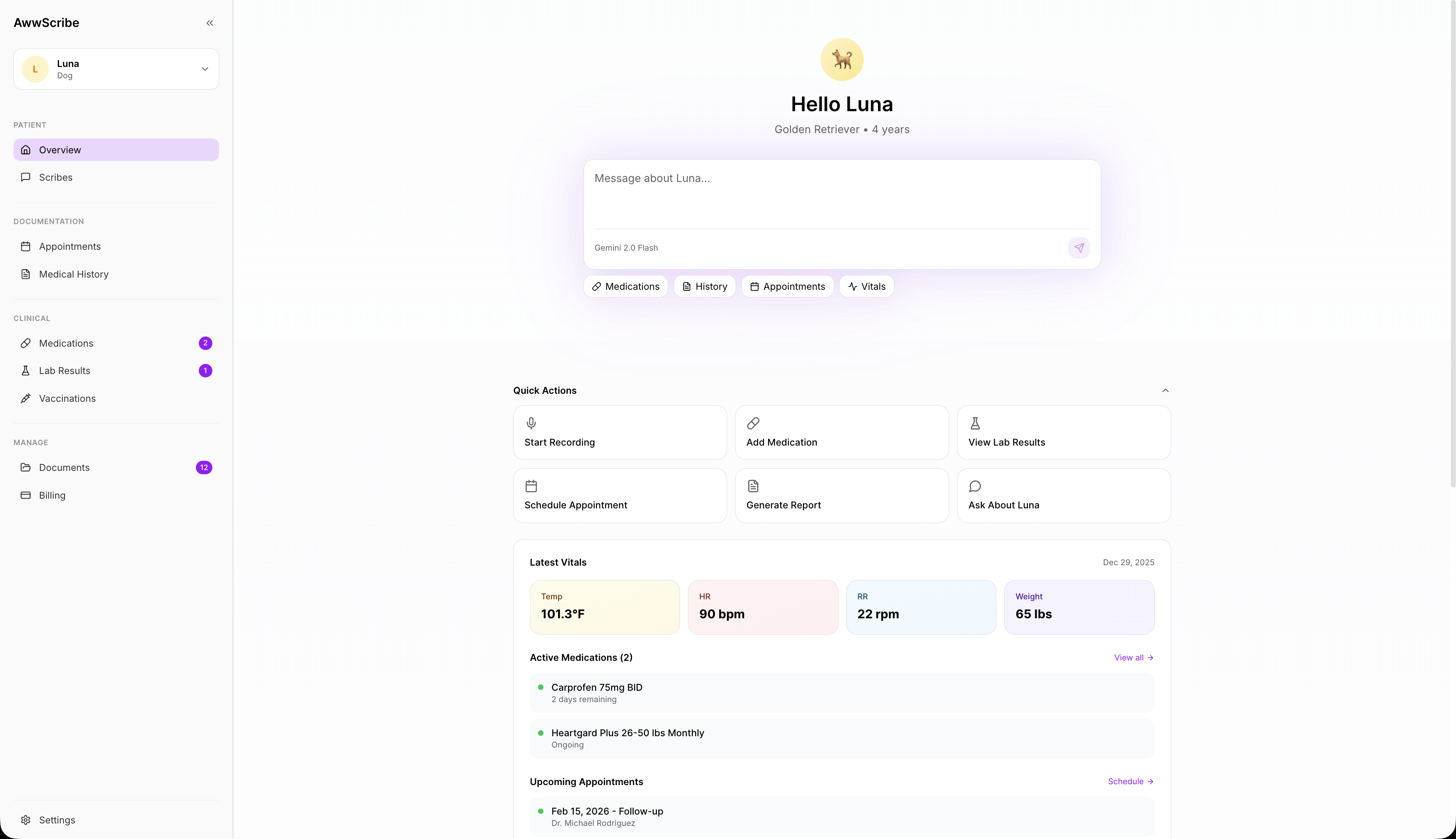The image size is (1456, 839).
Task: Click the calendar icon in Schedule Appointment
Action: coord(531,486)
